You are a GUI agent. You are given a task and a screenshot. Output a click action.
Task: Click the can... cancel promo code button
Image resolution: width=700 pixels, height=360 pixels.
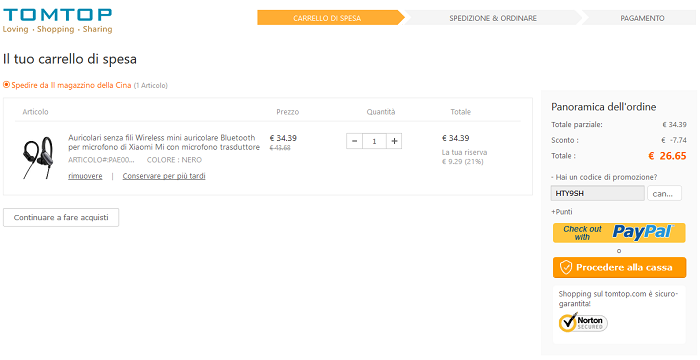tap(664, 193)
